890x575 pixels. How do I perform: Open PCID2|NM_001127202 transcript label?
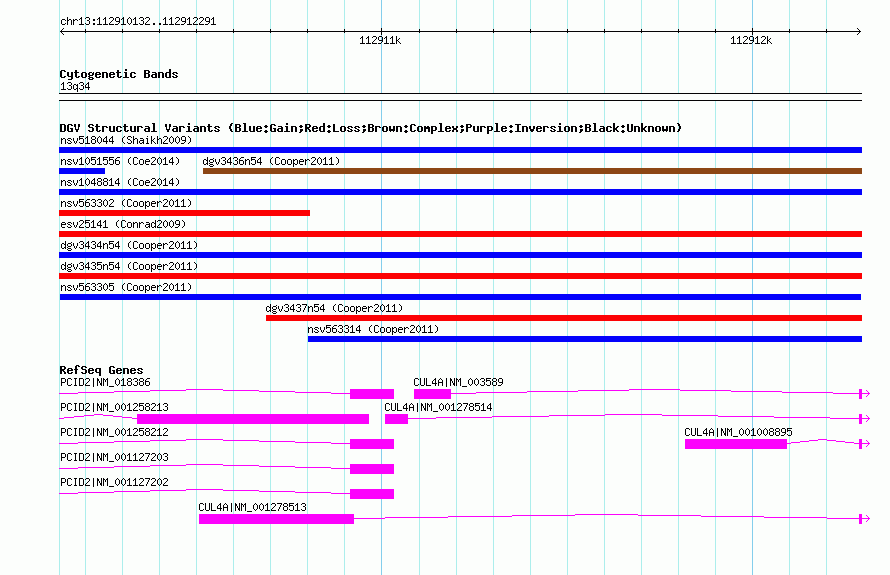114,482
